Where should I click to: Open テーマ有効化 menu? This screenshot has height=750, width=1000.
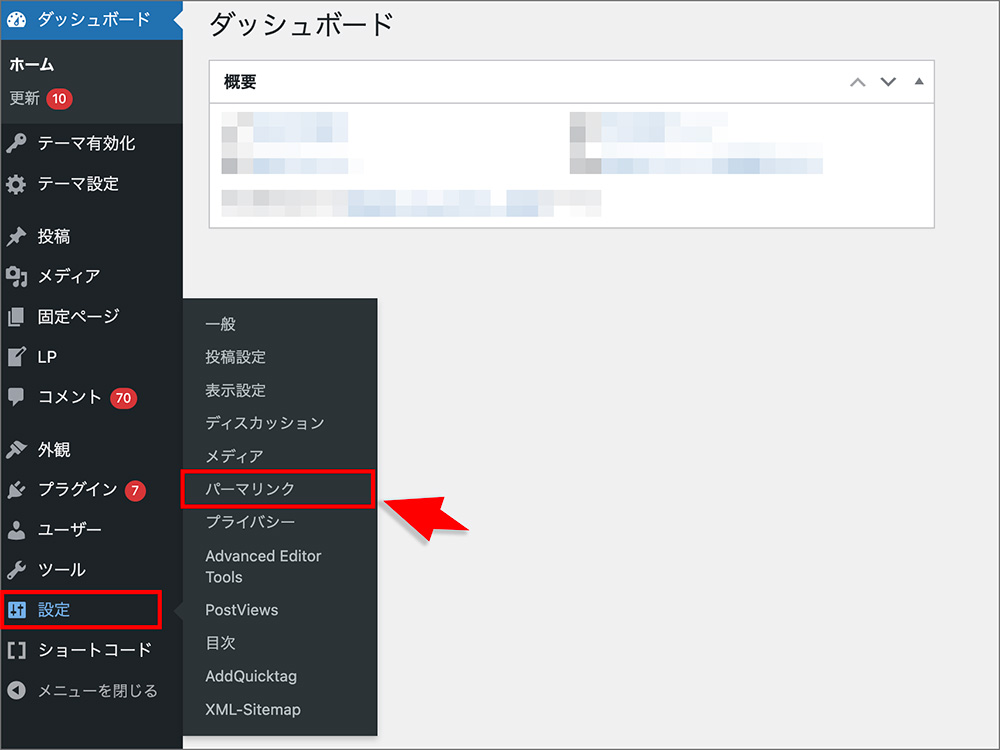(87, 143)
